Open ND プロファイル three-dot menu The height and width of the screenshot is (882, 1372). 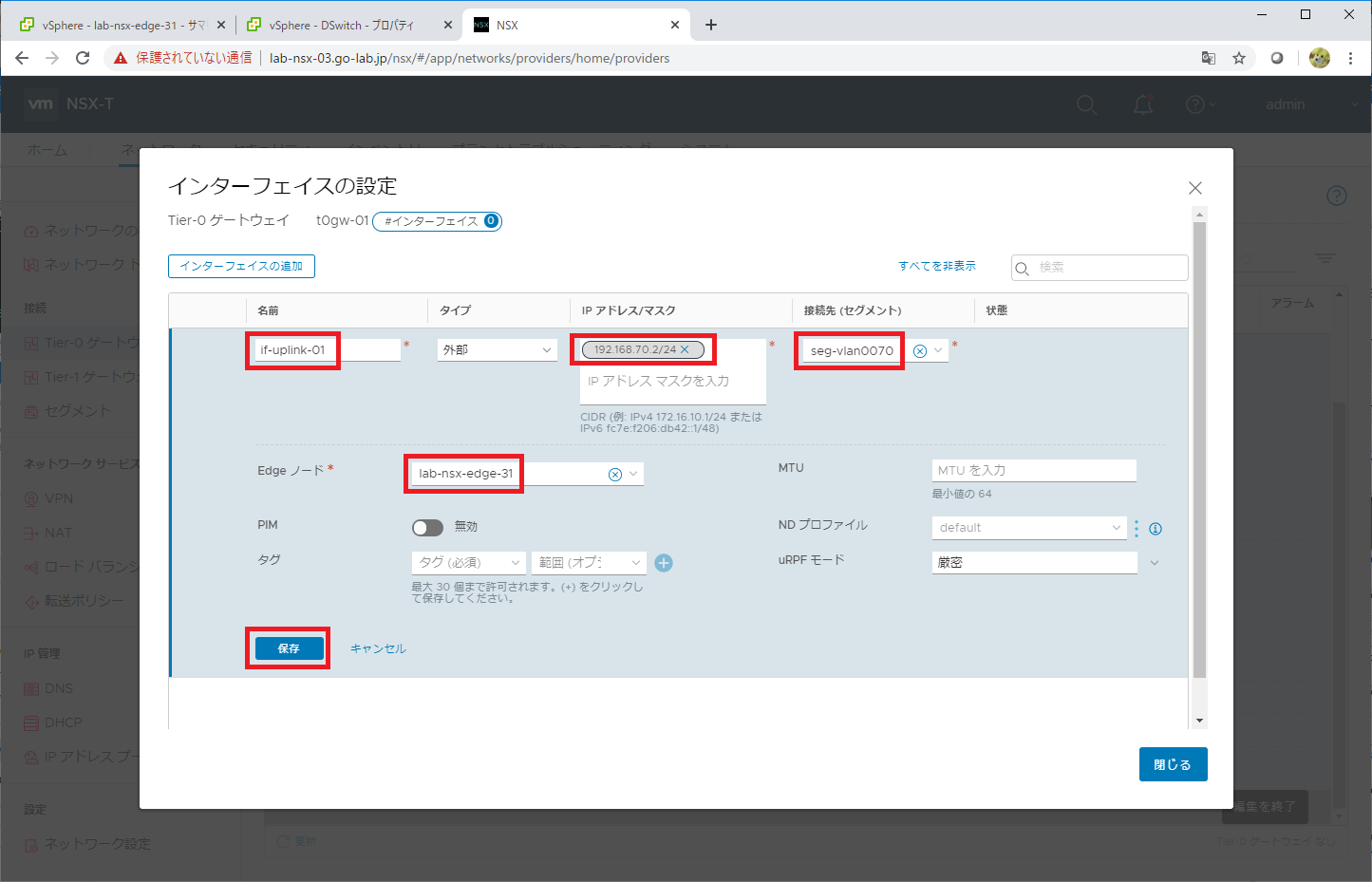pos(1137,528)
